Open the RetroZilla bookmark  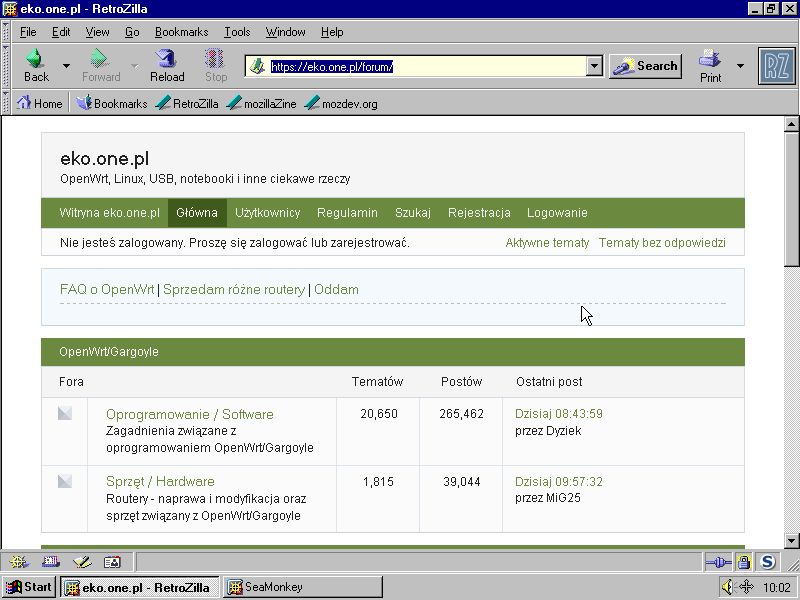pos(187,104)
